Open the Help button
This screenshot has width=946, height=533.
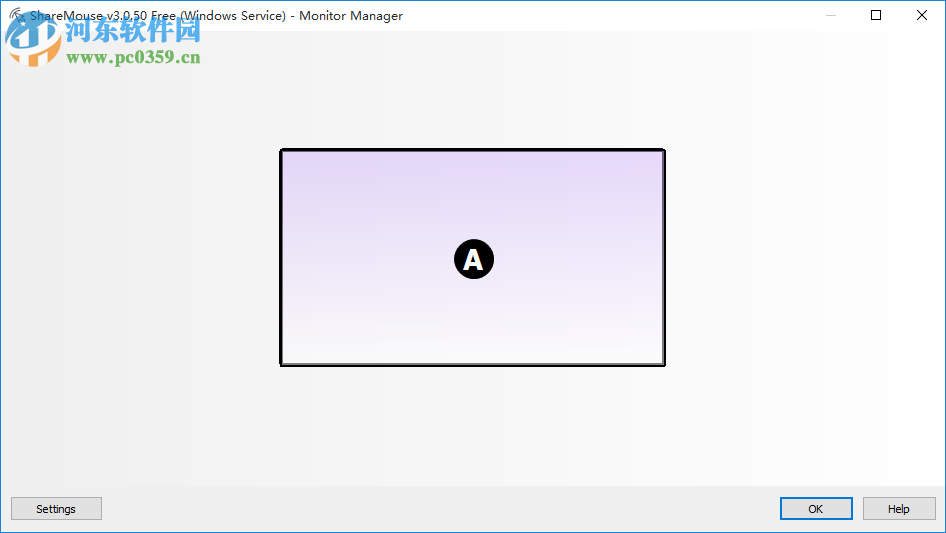898,508
